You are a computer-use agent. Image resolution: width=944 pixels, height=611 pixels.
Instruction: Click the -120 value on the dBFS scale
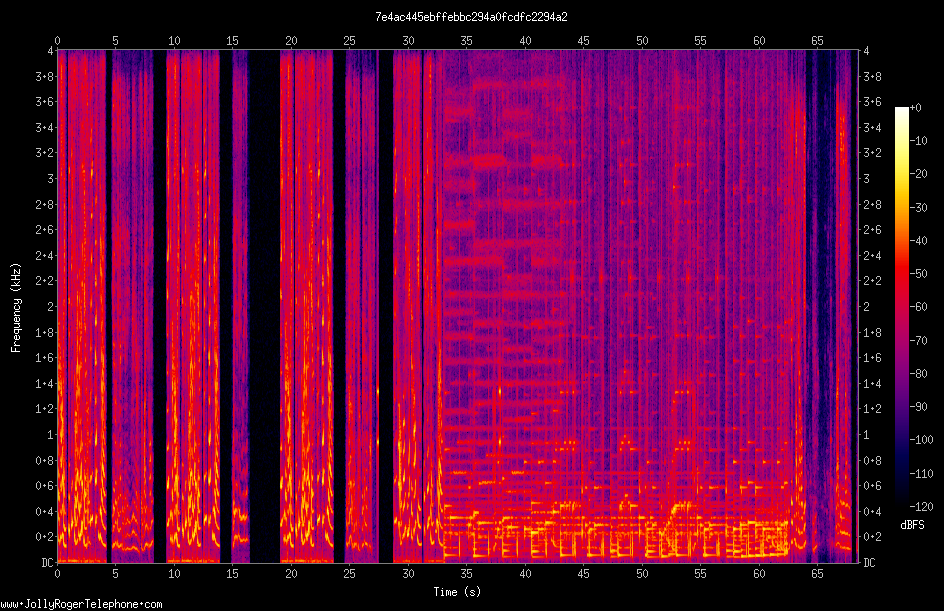[x=921, y=506]
